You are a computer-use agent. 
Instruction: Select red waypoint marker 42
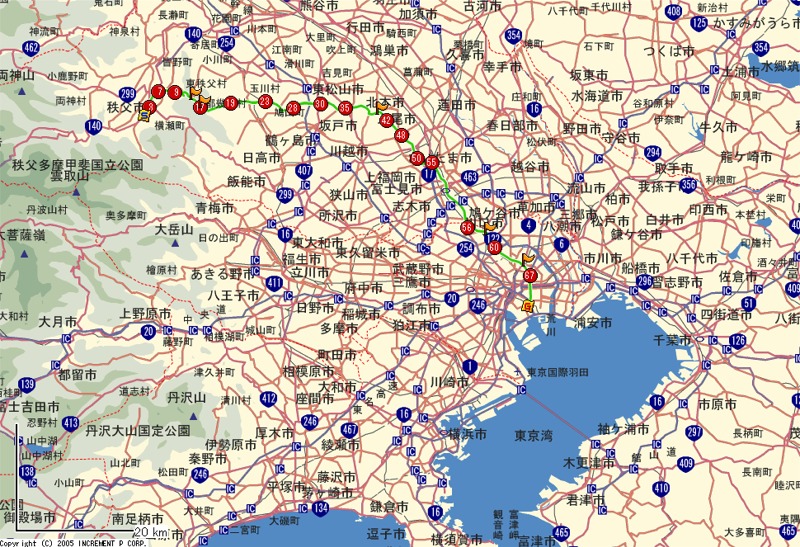click(386, 120)
